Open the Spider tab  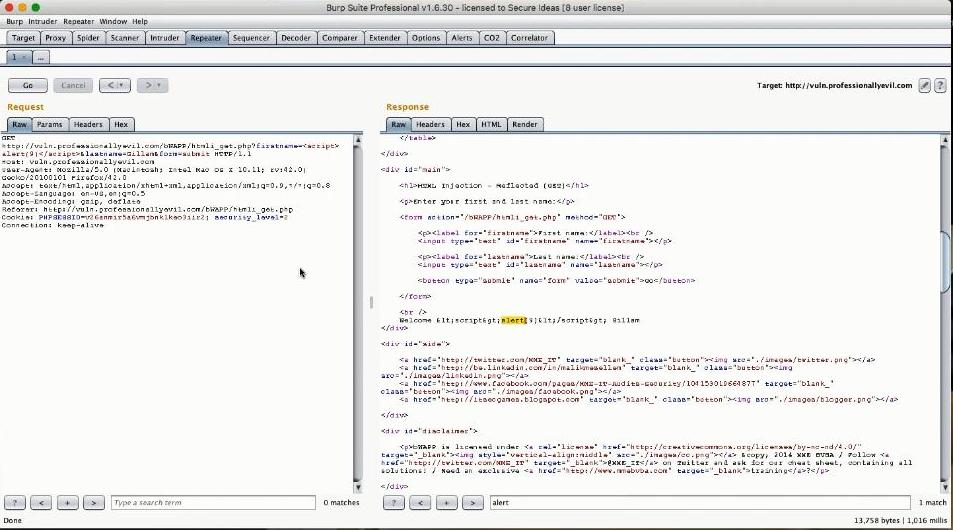tap(88, 38)
